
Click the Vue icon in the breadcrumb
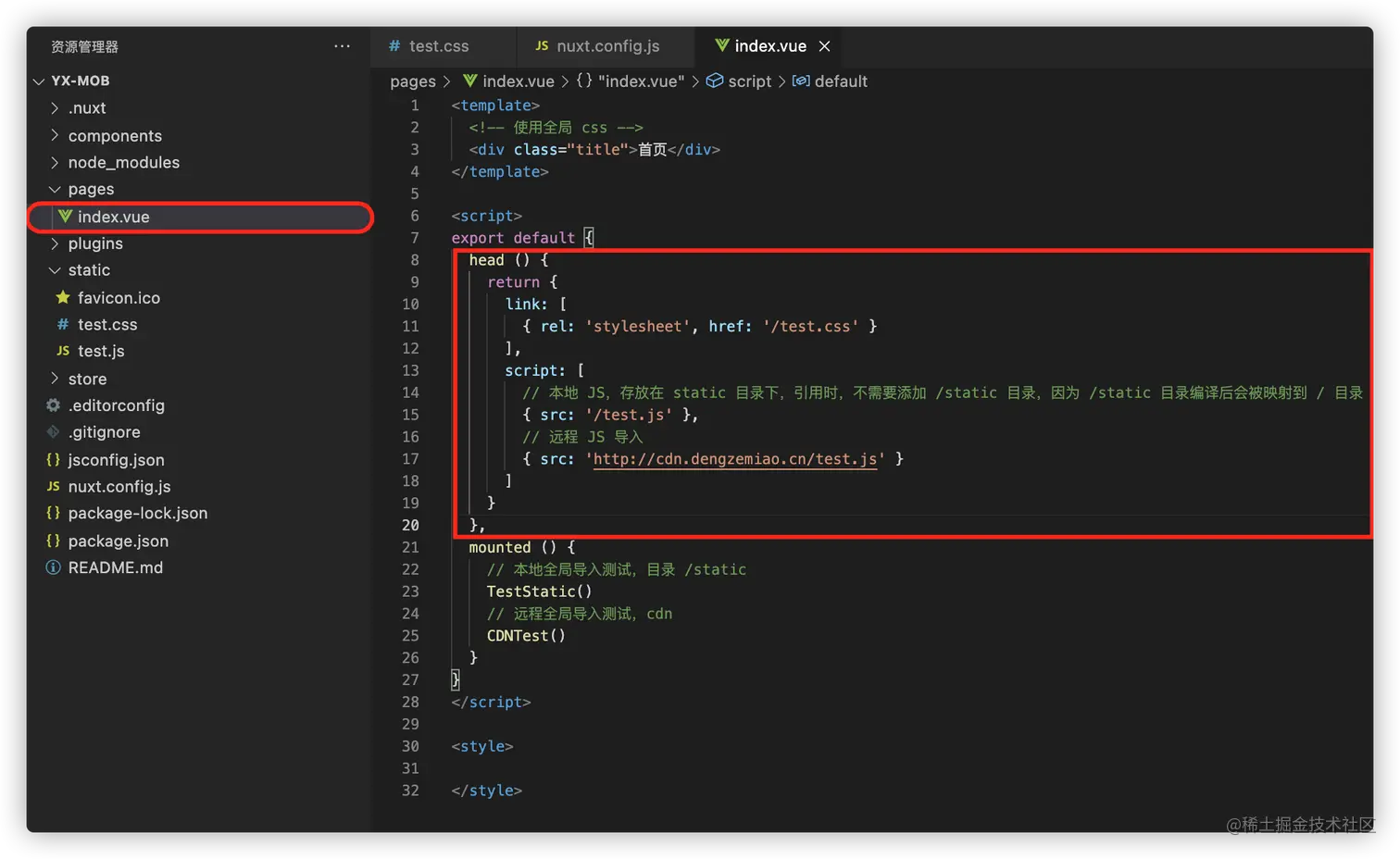[x=469, y=81]
